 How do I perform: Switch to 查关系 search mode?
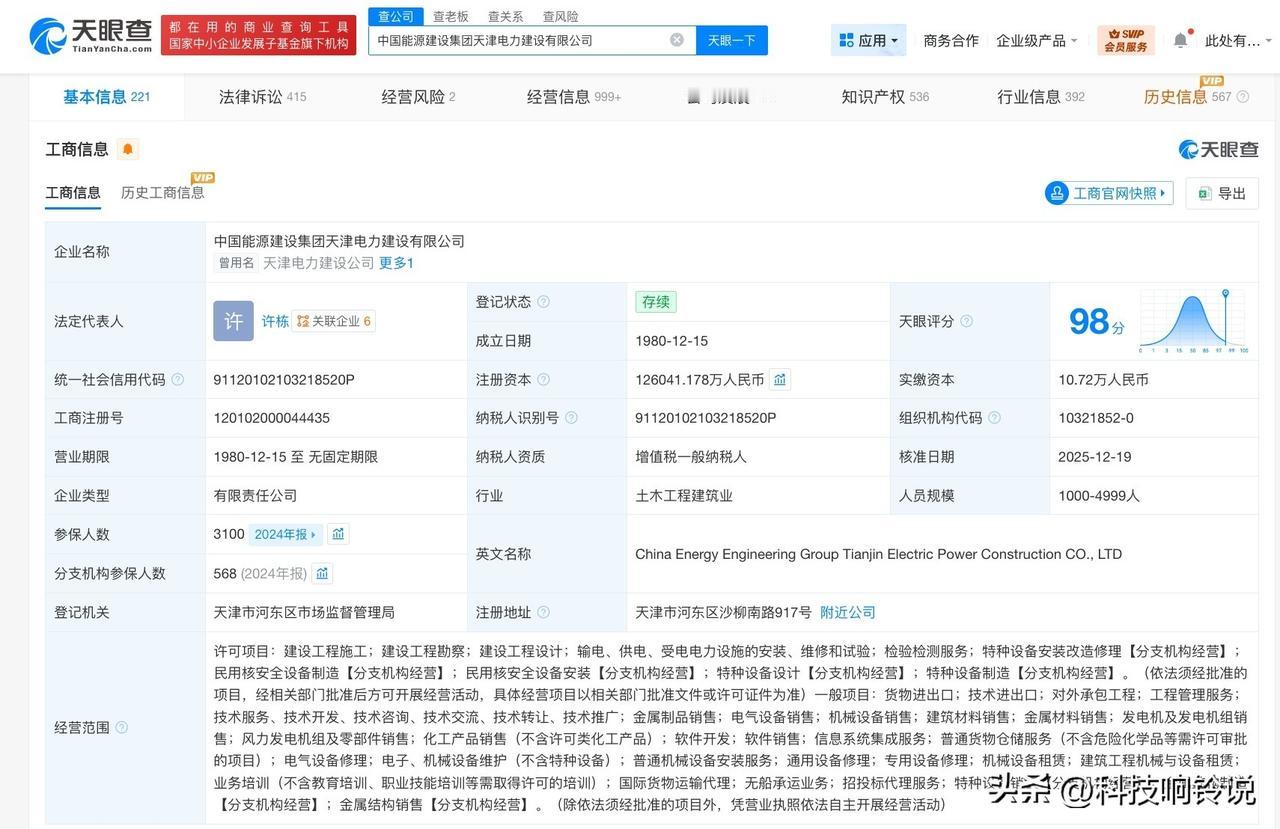pos(506,16)
